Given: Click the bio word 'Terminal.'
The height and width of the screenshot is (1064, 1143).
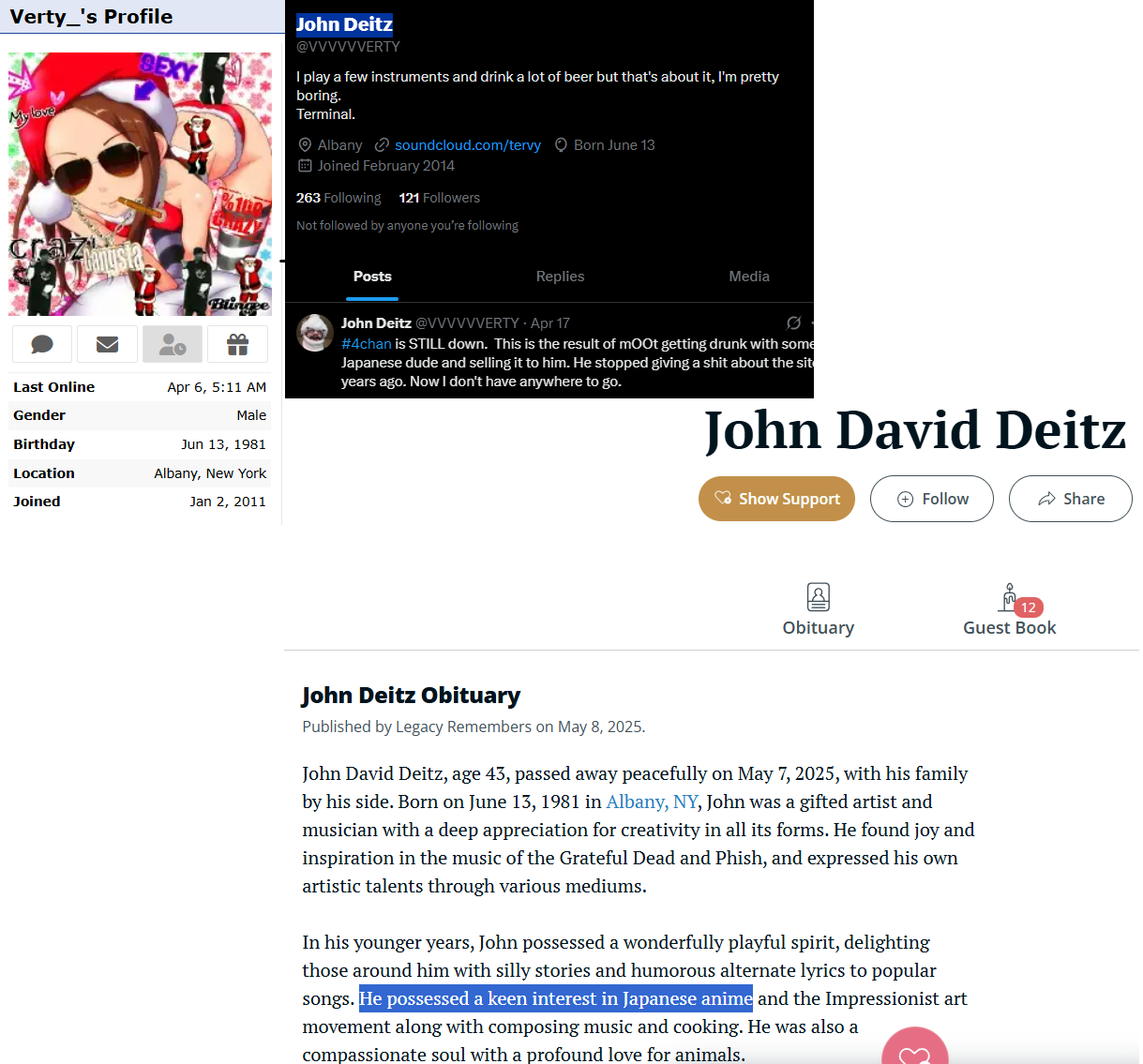Looking at the screenshot, I should click(325, 114).
